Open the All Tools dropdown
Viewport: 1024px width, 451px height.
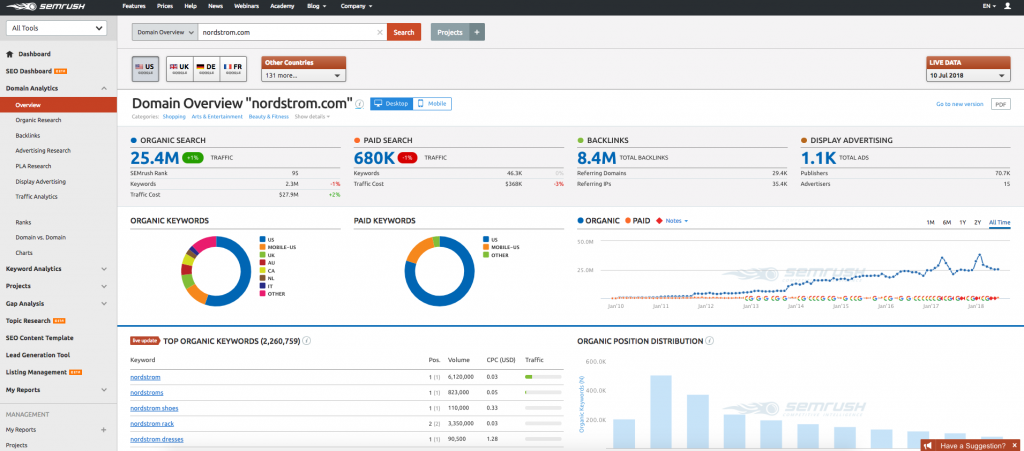click(56, 28)
